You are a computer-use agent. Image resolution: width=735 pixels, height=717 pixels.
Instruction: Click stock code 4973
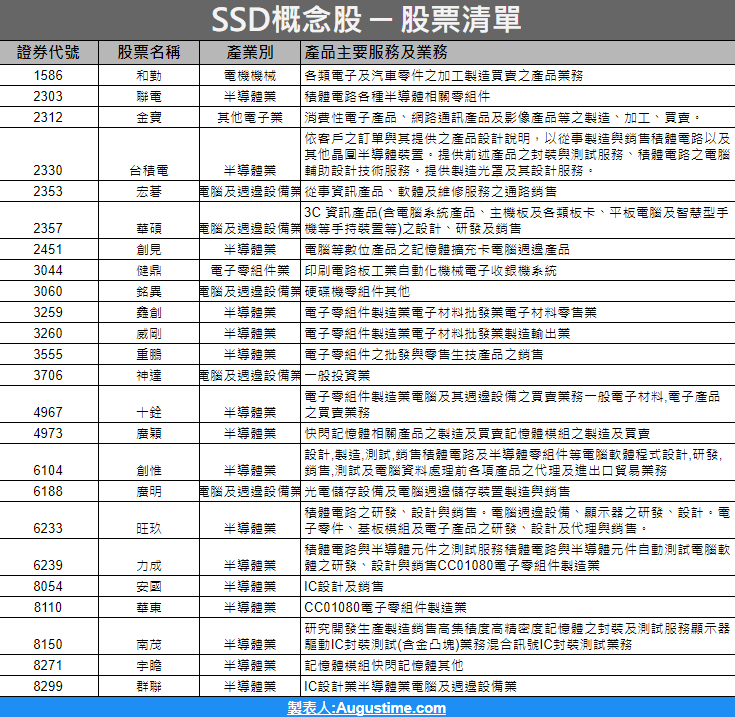[48, 433]
